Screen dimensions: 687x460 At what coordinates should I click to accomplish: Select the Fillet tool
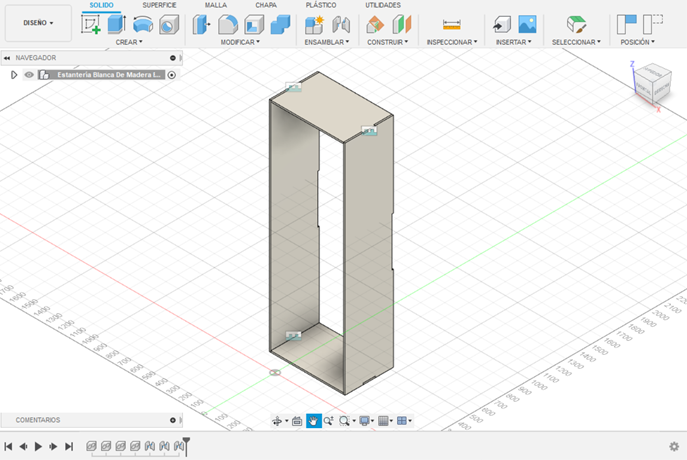coord(228,24)
